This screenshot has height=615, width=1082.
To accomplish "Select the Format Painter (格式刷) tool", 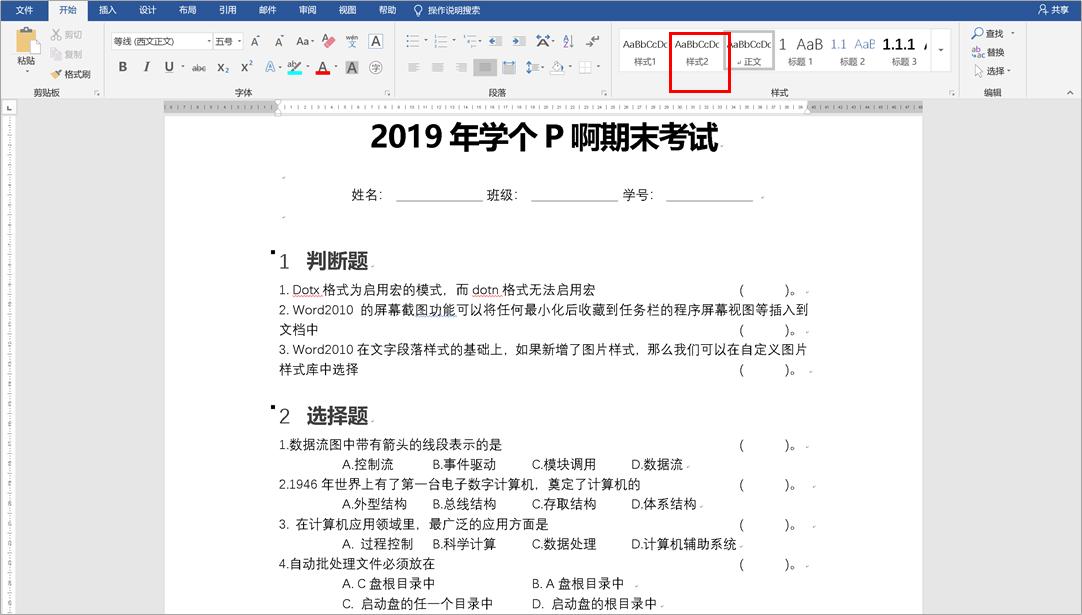I will coord(65,73).
